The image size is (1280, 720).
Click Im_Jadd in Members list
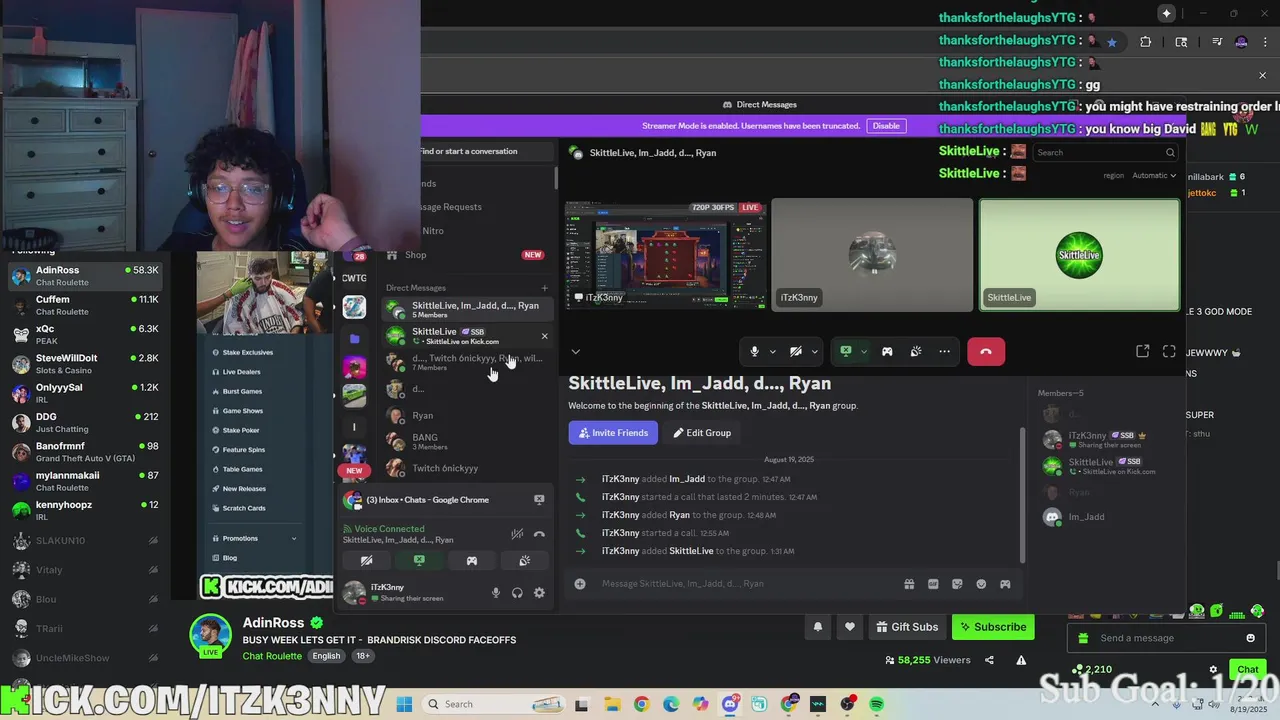pos(1086,517)
